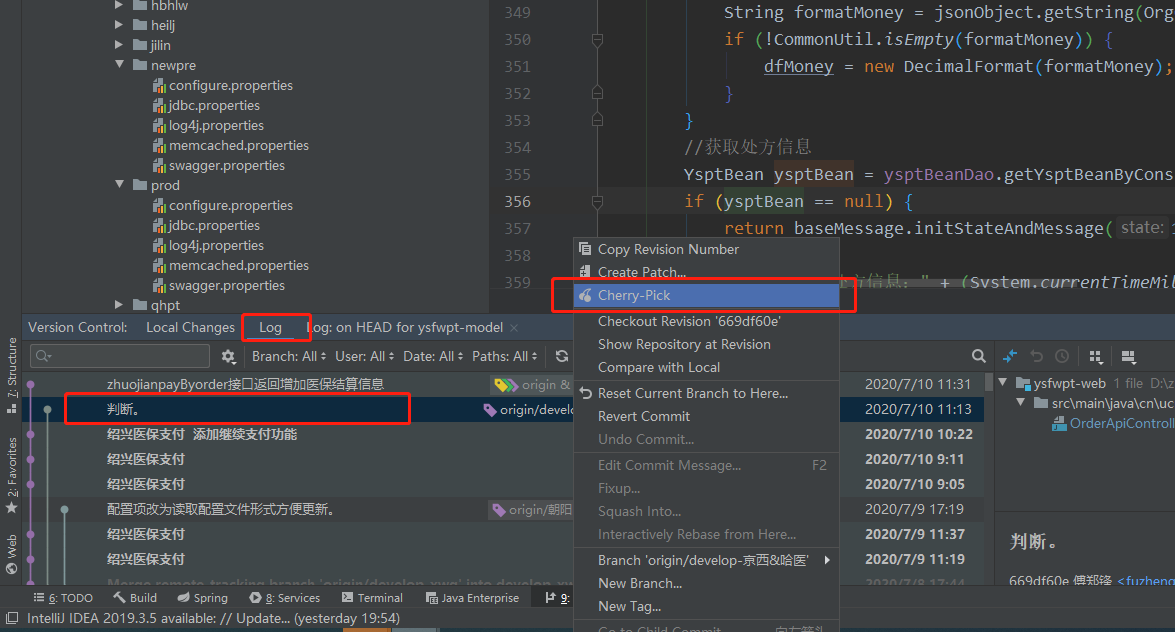Viewport: 1175px width, 632px height.
Task: Select commit zhuojianpayByorder接口返回增加医保结算信息
Action: [x=245, y=385]
